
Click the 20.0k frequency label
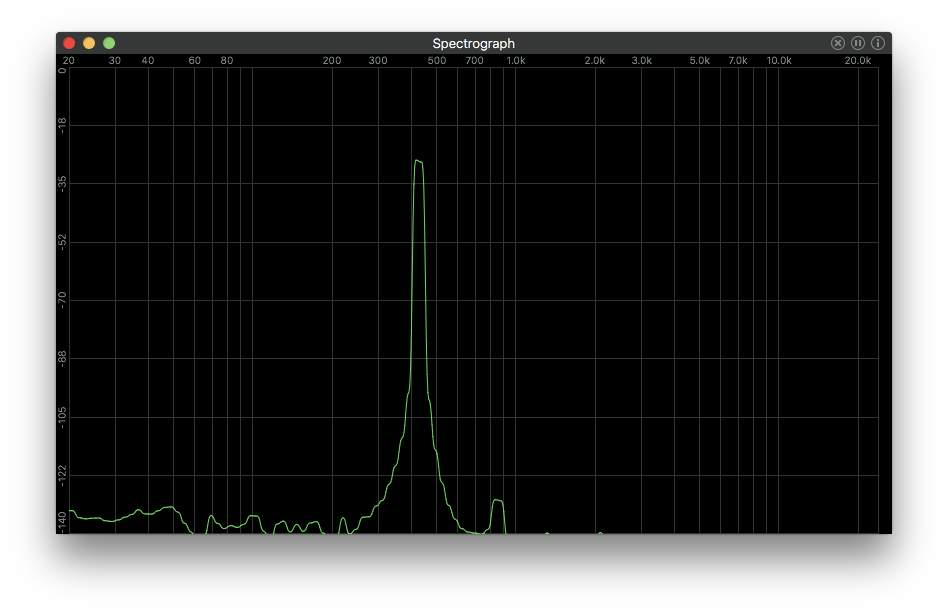(858, 60)
